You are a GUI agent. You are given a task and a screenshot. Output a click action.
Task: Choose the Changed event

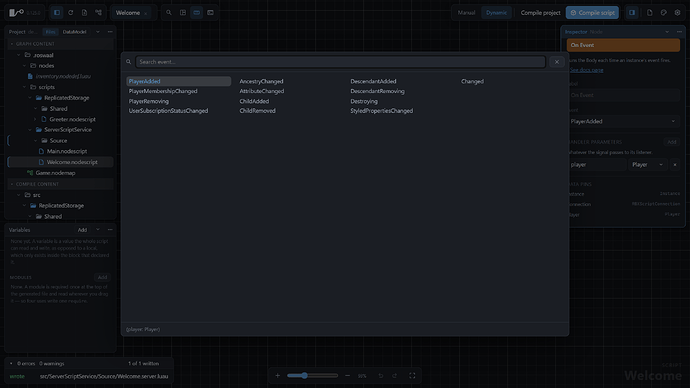472,81
